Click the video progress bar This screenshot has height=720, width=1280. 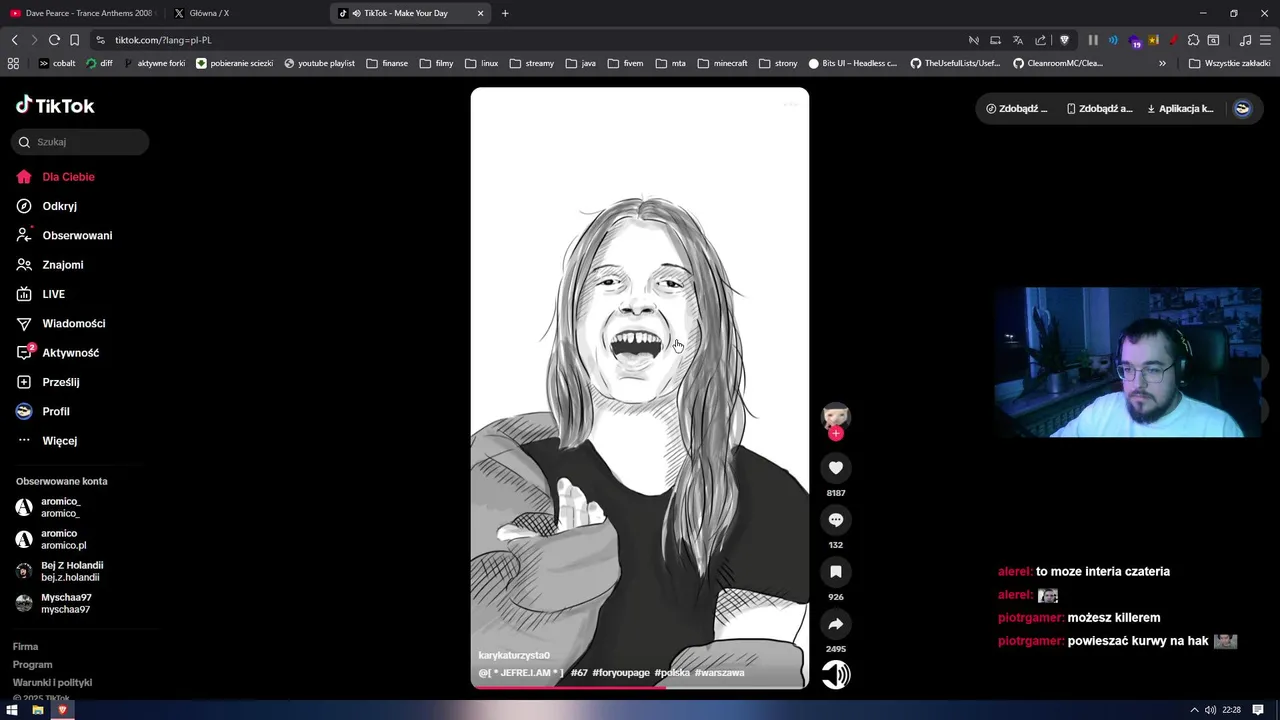(640, 686)
